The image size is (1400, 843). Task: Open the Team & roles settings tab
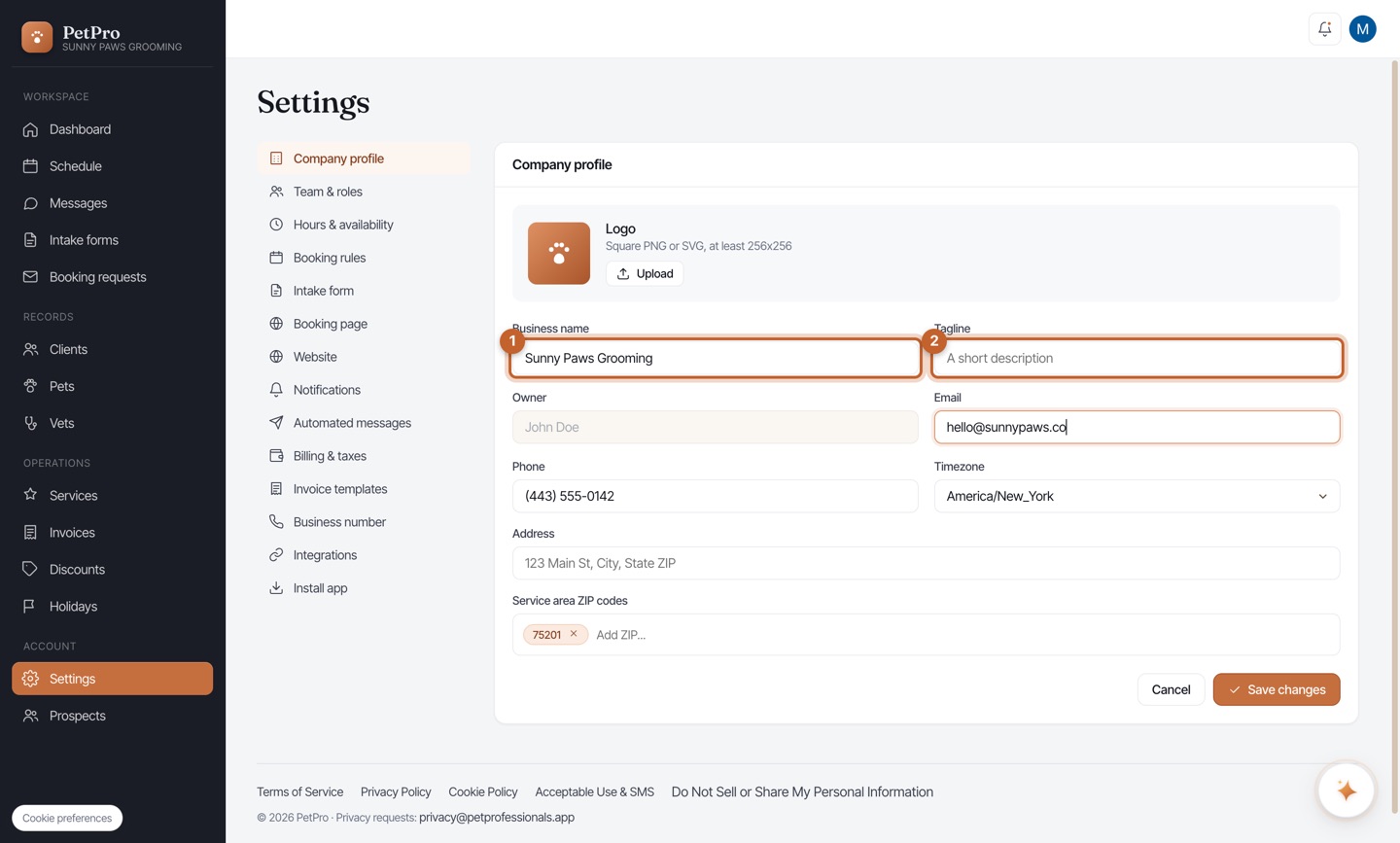(364, 192)
